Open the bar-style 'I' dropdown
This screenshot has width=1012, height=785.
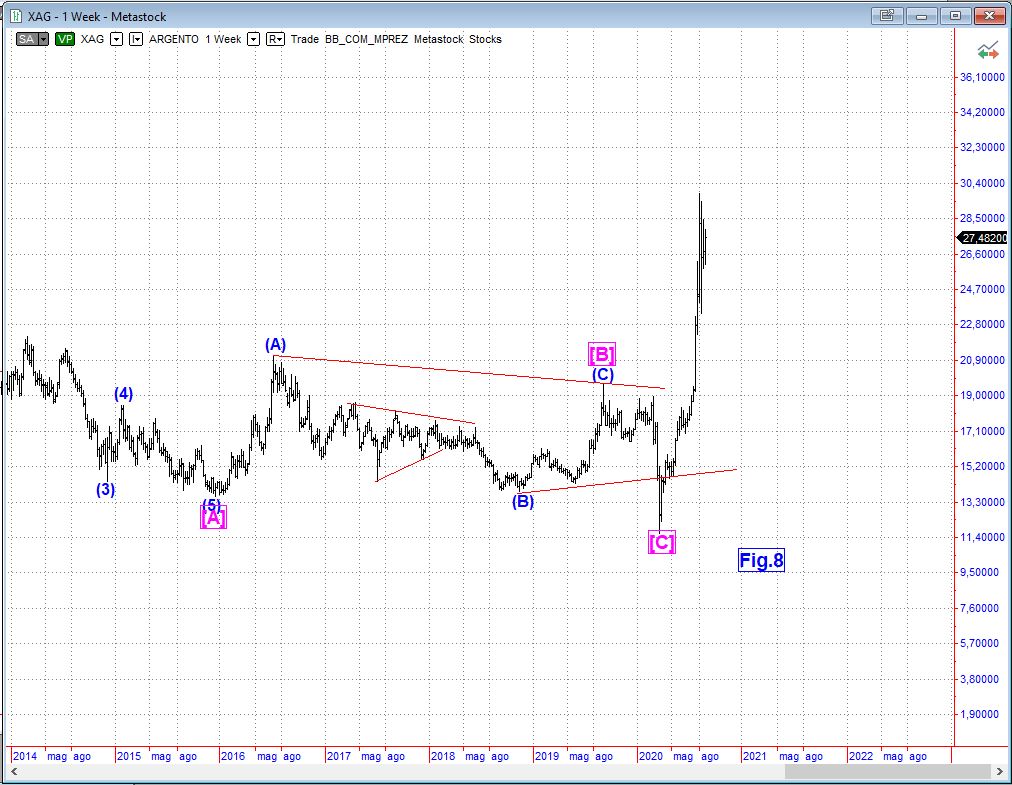click(x=136, y=39)
